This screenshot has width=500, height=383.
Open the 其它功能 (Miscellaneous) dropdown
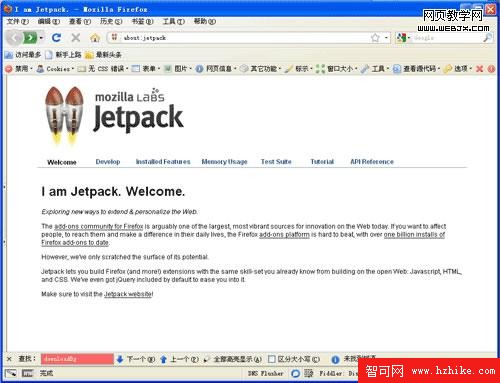(x=261, y=69)
